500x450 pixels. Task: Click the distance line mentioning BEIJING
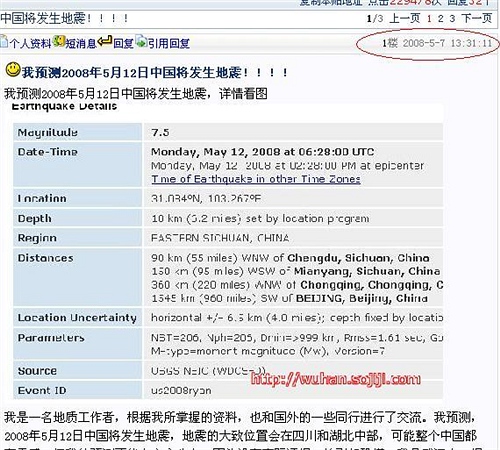click(289, 298)
